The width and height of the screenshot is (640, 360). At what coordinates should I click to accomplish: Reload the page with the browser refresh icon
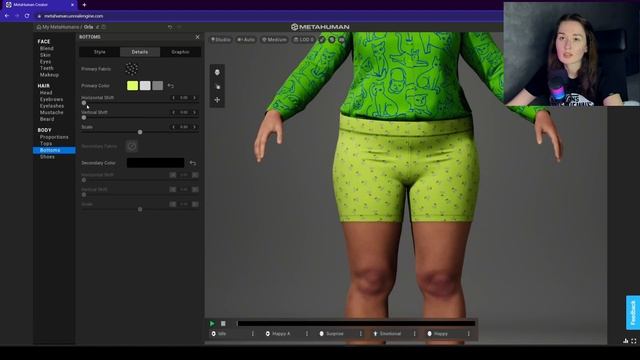coord(27,16)
